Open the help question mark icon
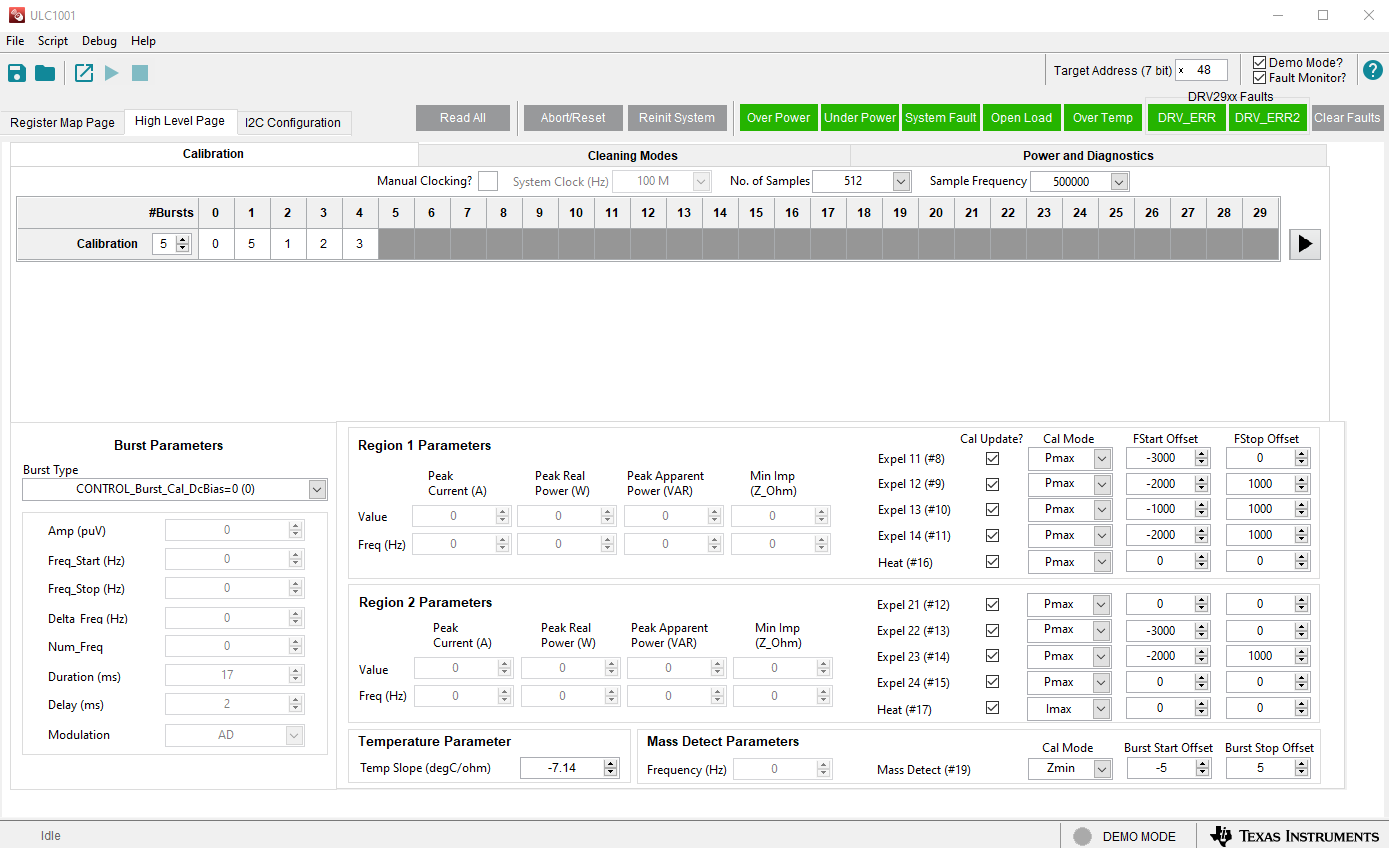The width and height of the screenshot is (1389, 848). [x=1372, y=70]
